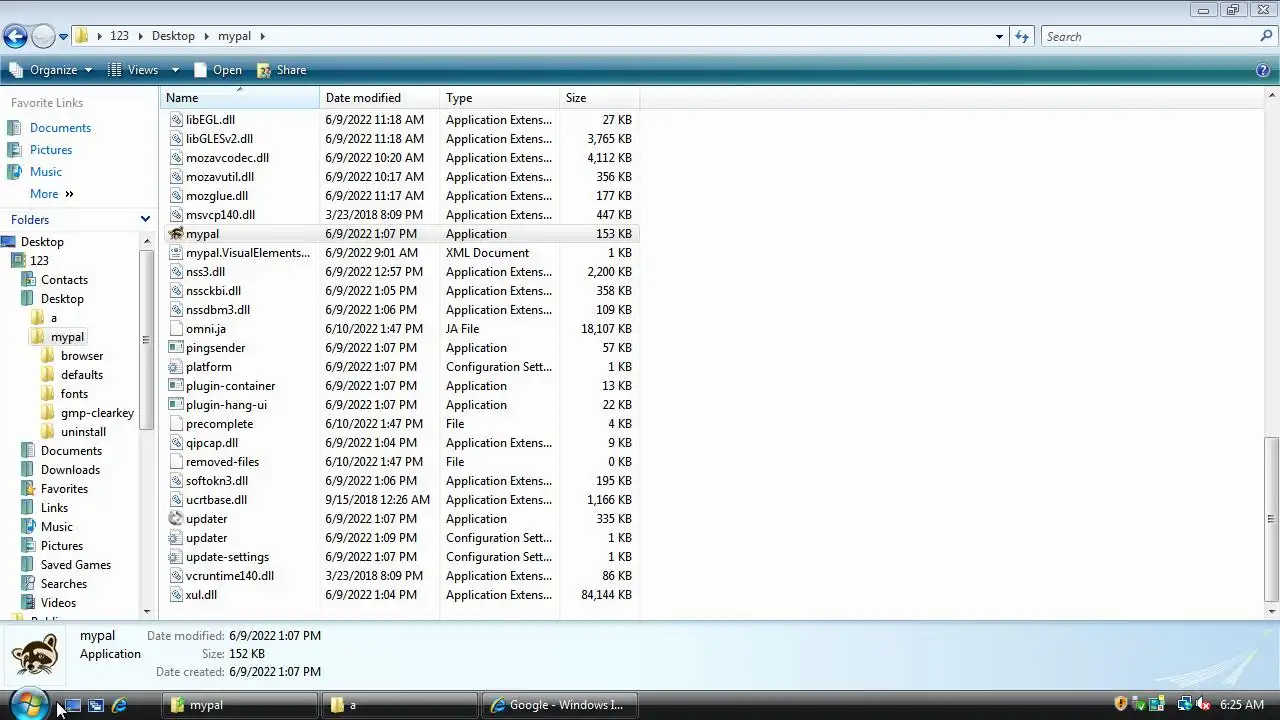Select the updater application icon

pyautogui.click(x=176, y=519)
